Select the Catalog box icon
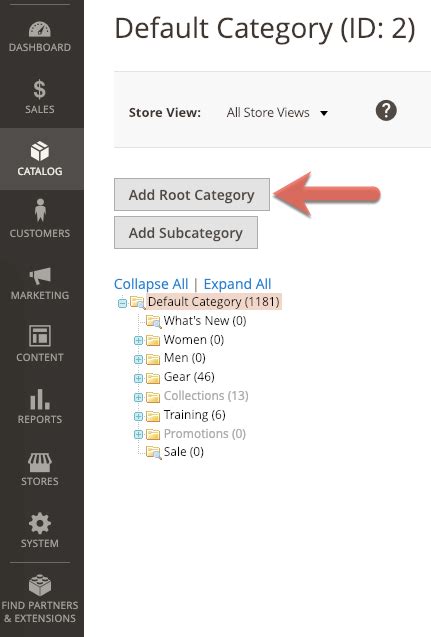This screenshot has width=431, height=637. pyautogui.click(x=39, y=151)
